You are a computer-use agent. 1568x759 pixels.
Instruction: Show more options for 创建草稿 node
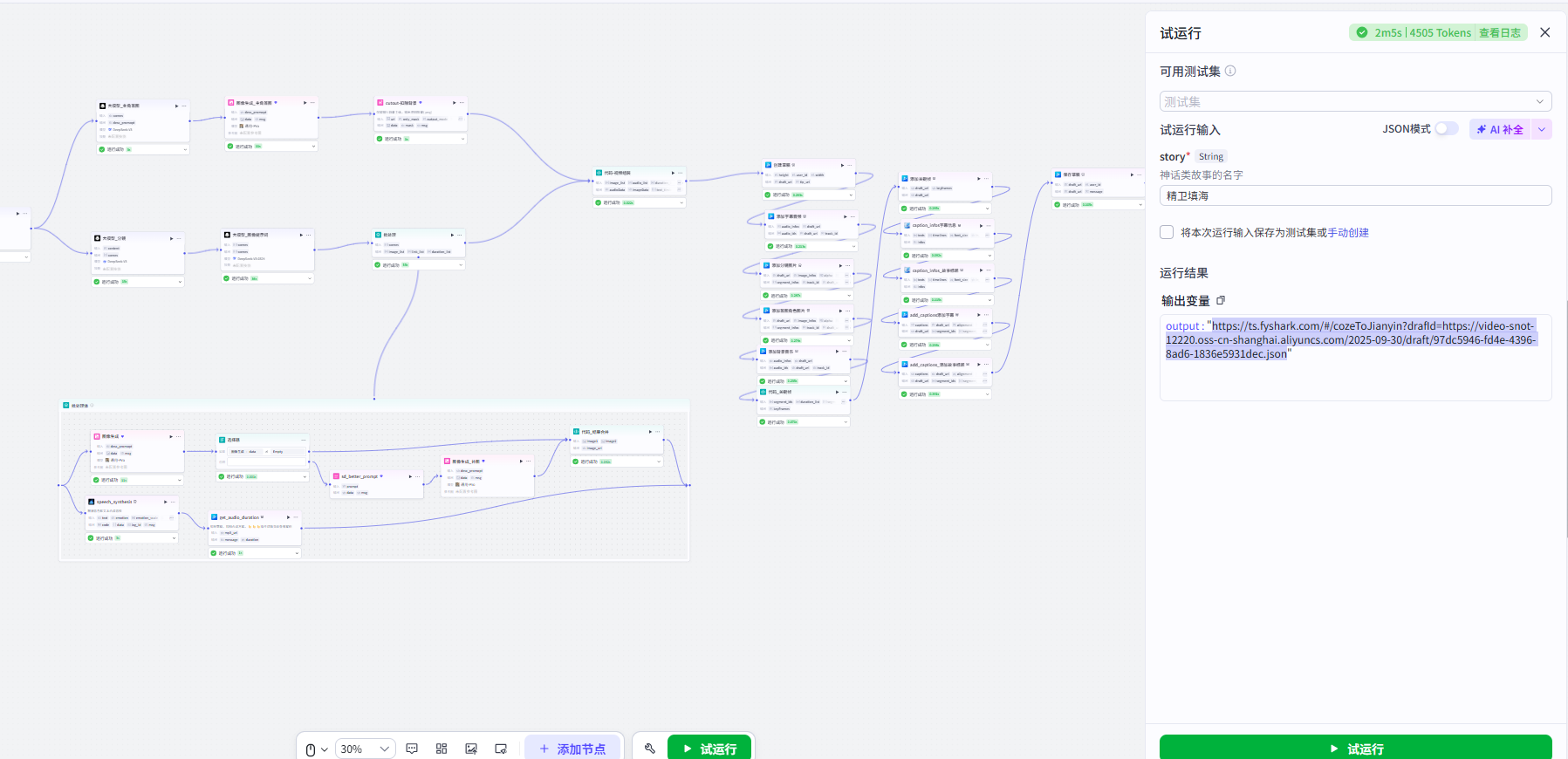tap(850, 165)
